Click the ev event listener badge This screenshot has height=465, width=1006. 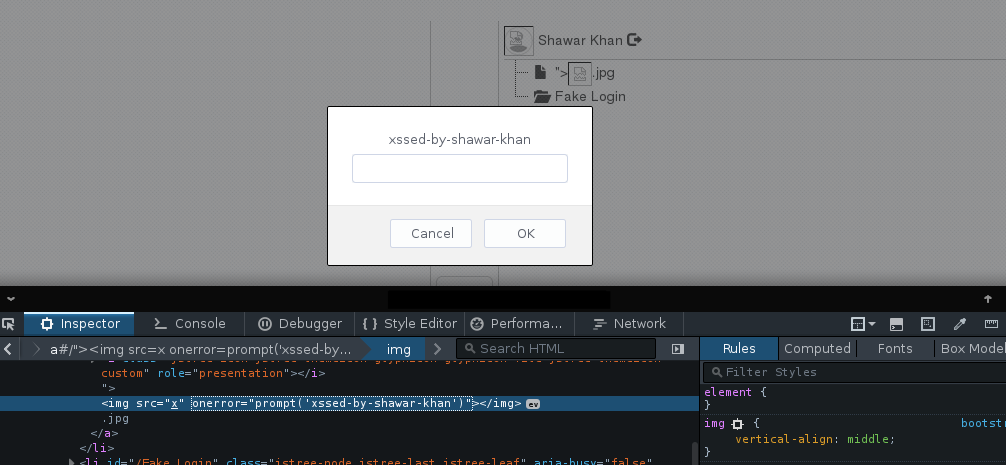533,404
